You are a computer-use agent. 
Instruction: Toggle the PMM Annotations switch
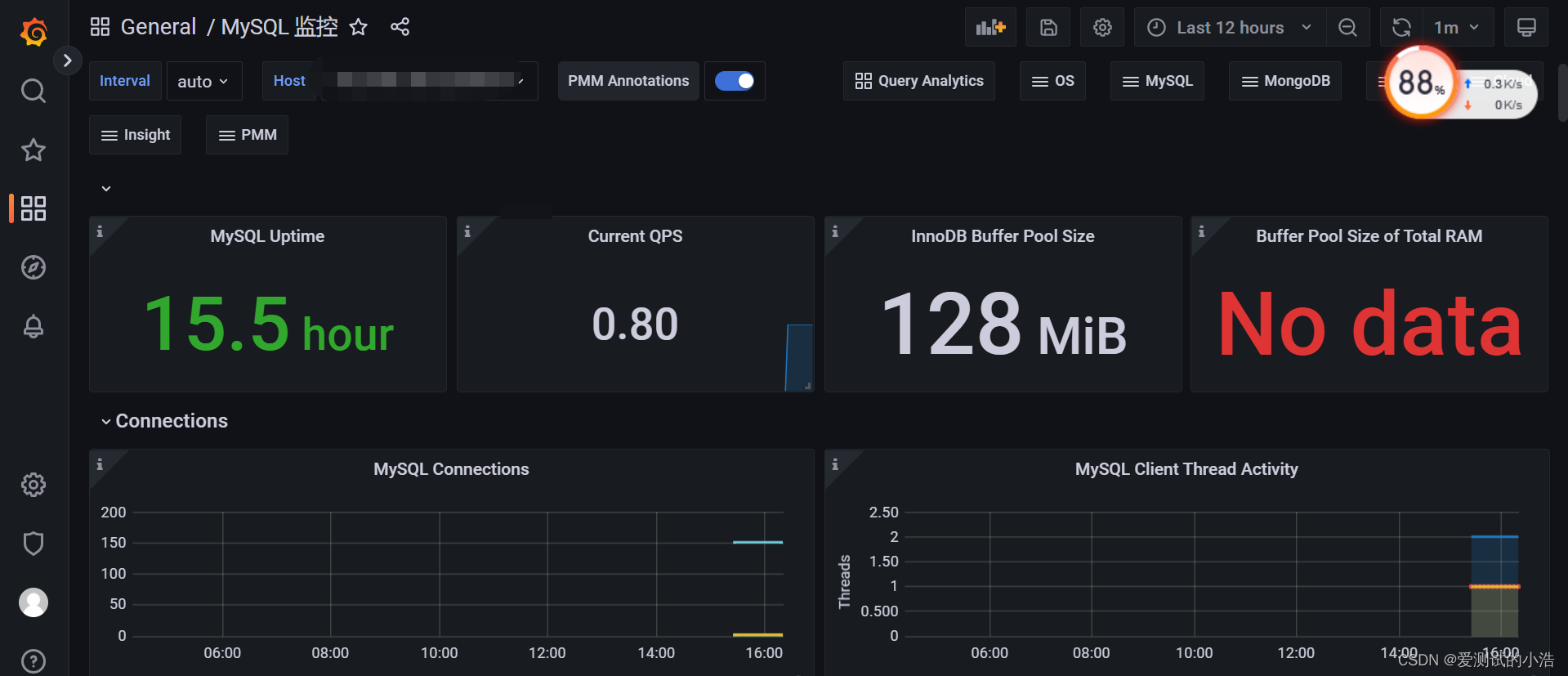pyautogui.click(x=735, y=81)
